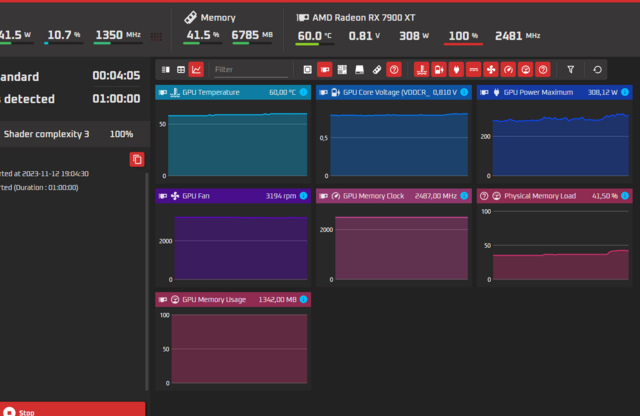This screenshot has width=640, height=416.
Task: Open info icon on GPU Fan graph
Action: tap(303, 196)
